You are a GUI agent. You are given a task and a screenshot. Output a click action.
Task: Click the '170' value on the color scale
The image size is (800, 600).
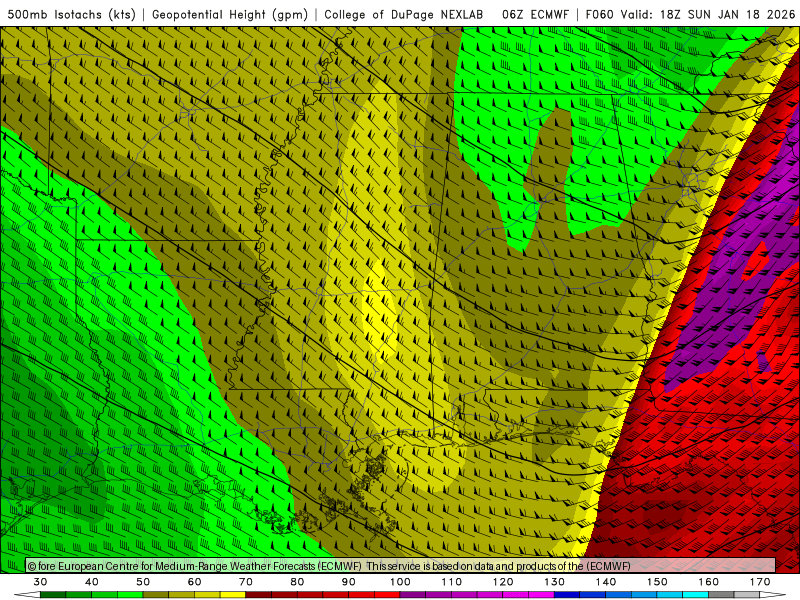pos(760,582)
